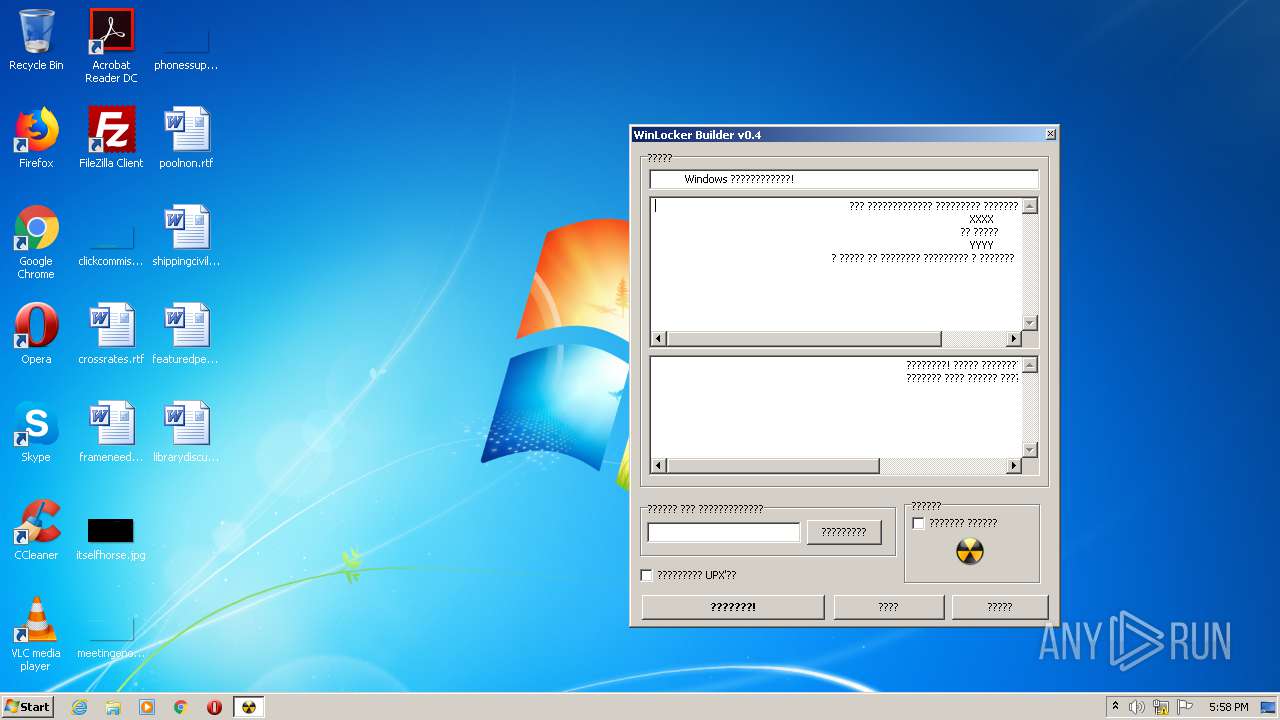Edit the Windows title text field
The image size is (1280, 720).
(x=844, y=179)
